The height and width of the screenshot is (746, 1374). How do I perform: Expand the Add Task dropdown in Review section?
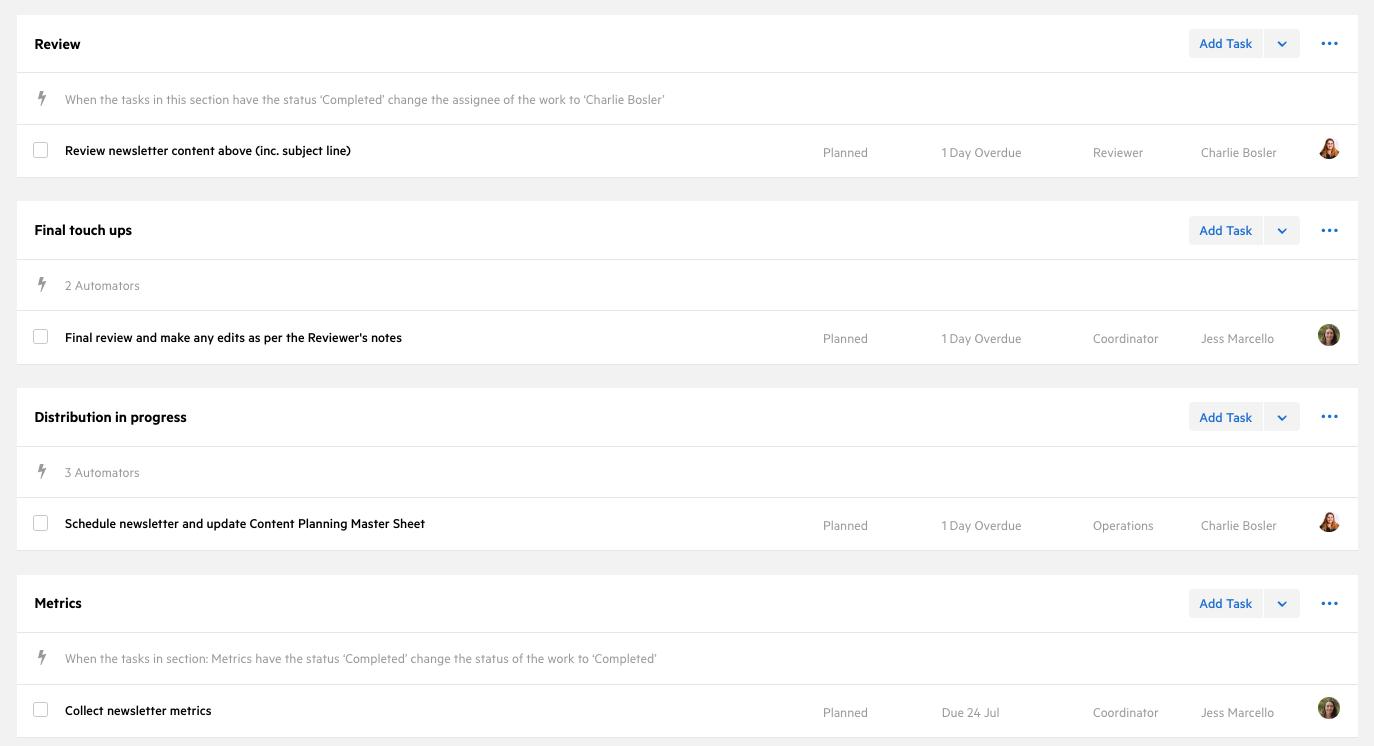1281,43
